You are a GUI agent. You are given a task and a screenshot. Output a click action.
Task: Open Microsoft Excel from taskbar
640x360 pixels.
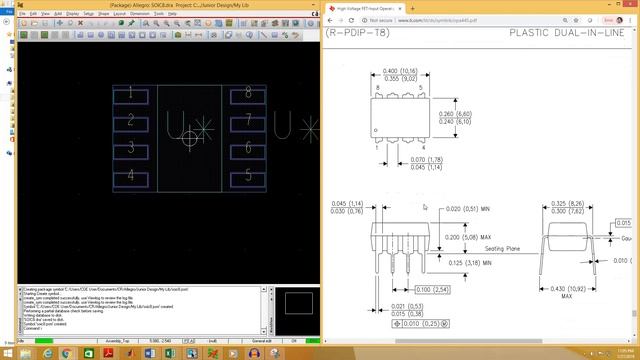pyautogui.click(x=170, y=353)
